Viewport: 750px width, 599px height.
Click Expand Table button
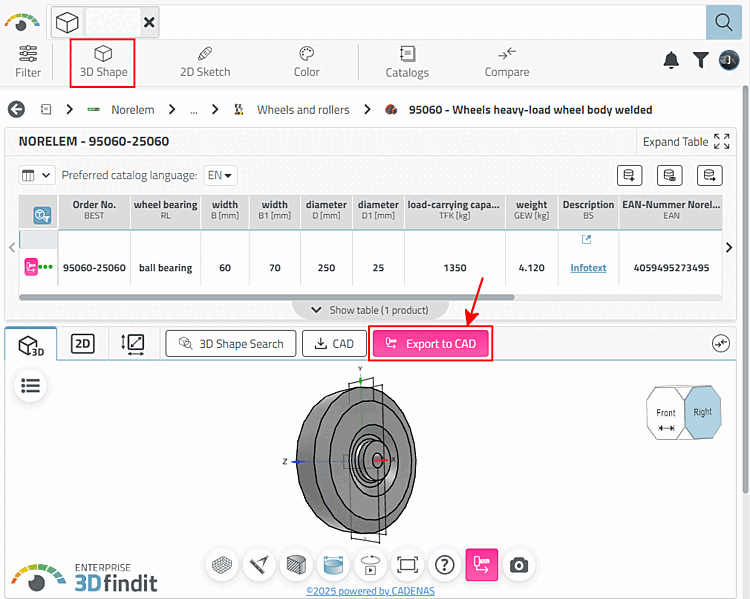(x=686, y=142)
